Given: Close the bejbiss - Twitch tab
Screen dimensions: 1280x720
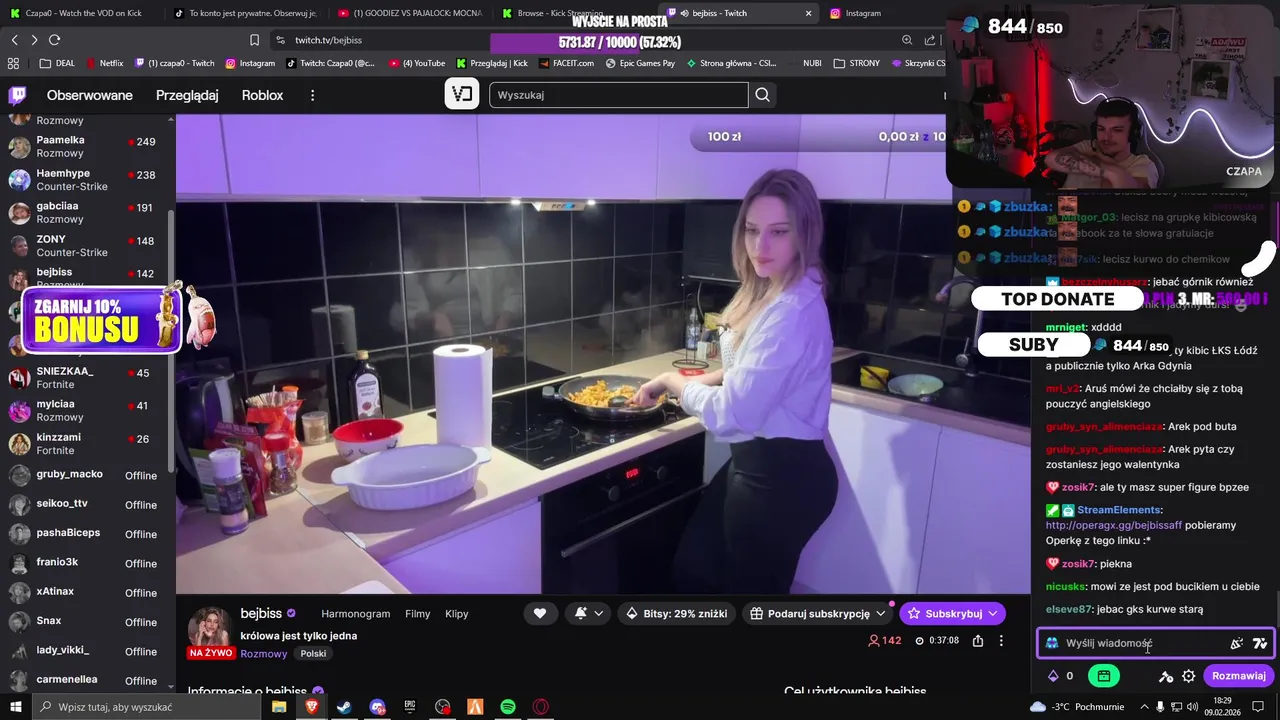Looking at the screenshot, I should (808, 13).
